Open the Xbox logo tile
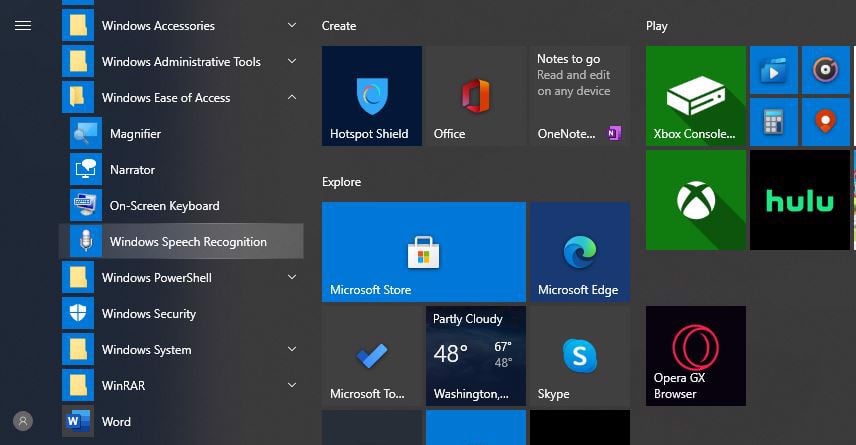The image size is (856, 445). (696, 200)
